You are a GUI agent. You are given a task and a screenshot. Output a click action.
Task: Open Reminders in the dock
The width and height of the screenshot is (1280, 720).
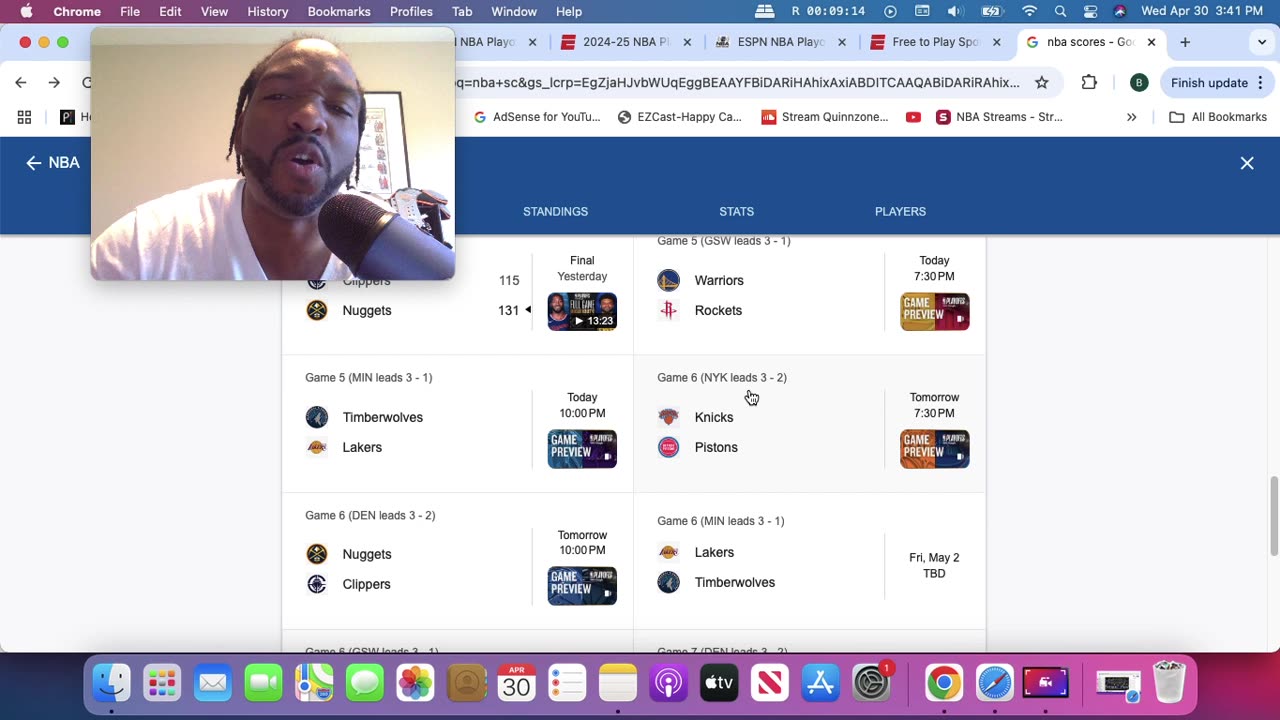point(567,683)
